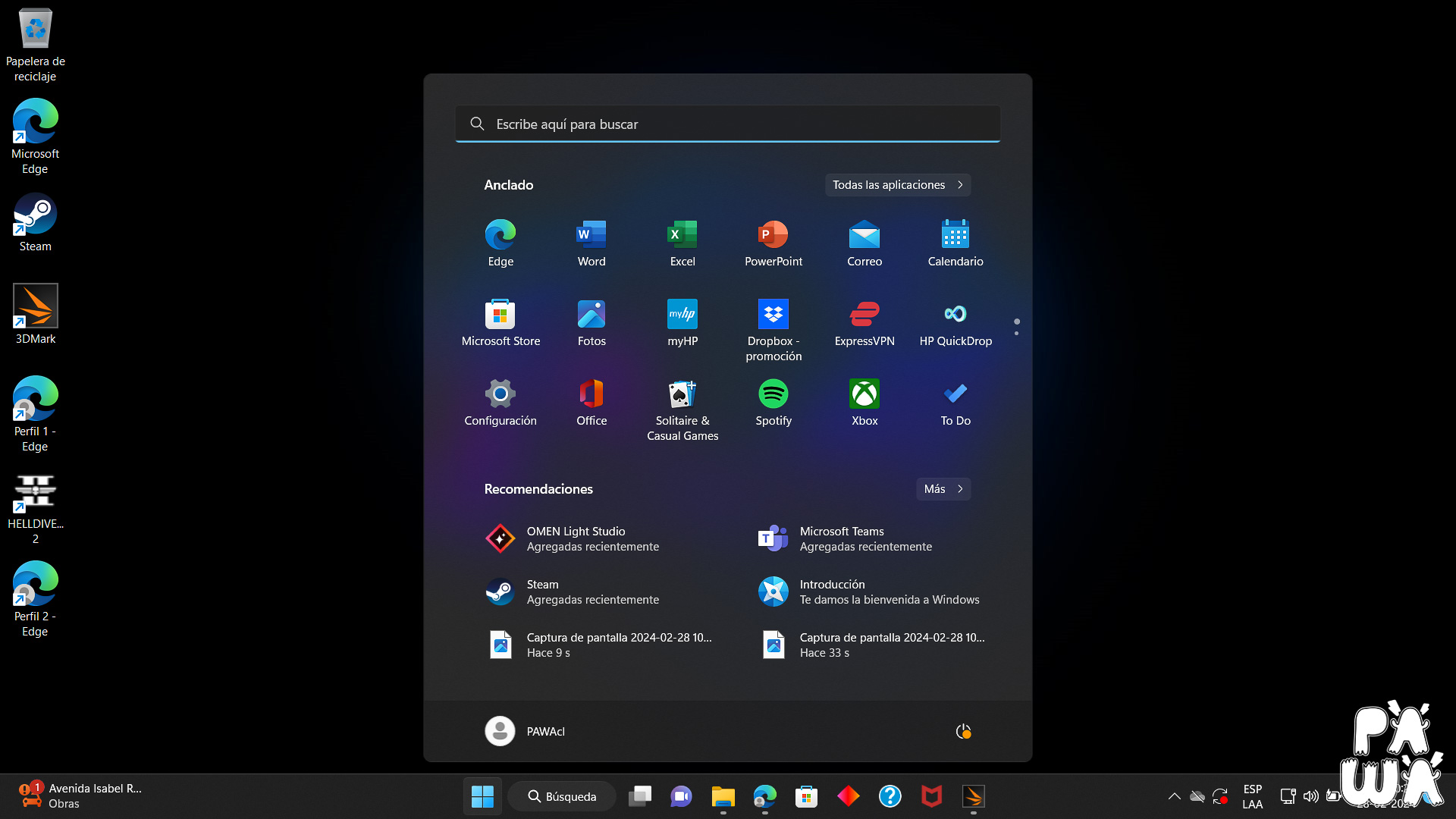Click the Windows Start button on taskbar
This screenshot has width=1456, height=819.
[x=482, y=796]
